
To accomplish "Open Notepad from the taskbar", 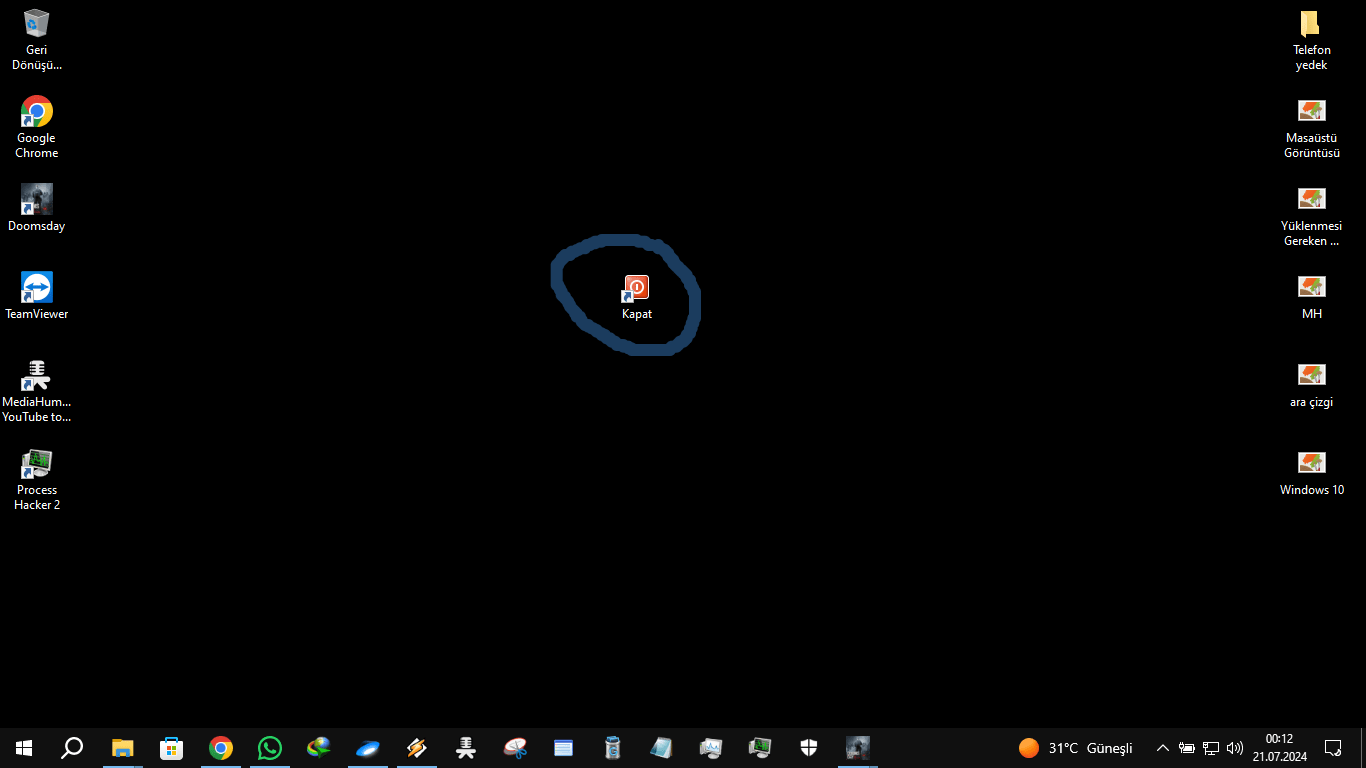I will coord(661,748).
